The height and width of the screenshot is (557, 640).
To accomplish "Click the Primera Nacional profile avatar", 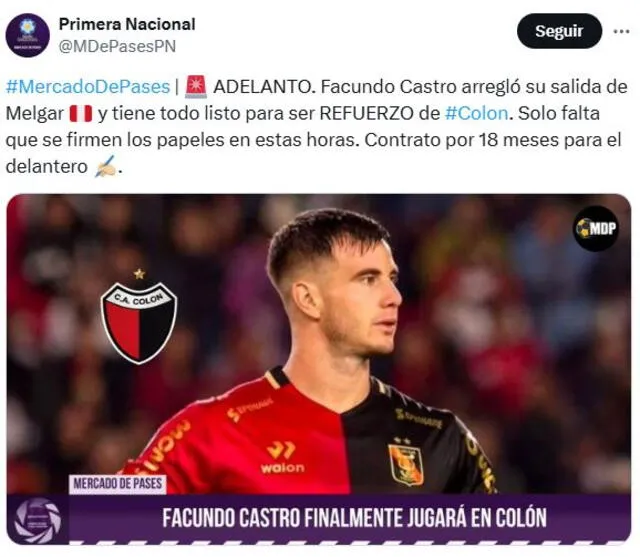I will (28, 35).
